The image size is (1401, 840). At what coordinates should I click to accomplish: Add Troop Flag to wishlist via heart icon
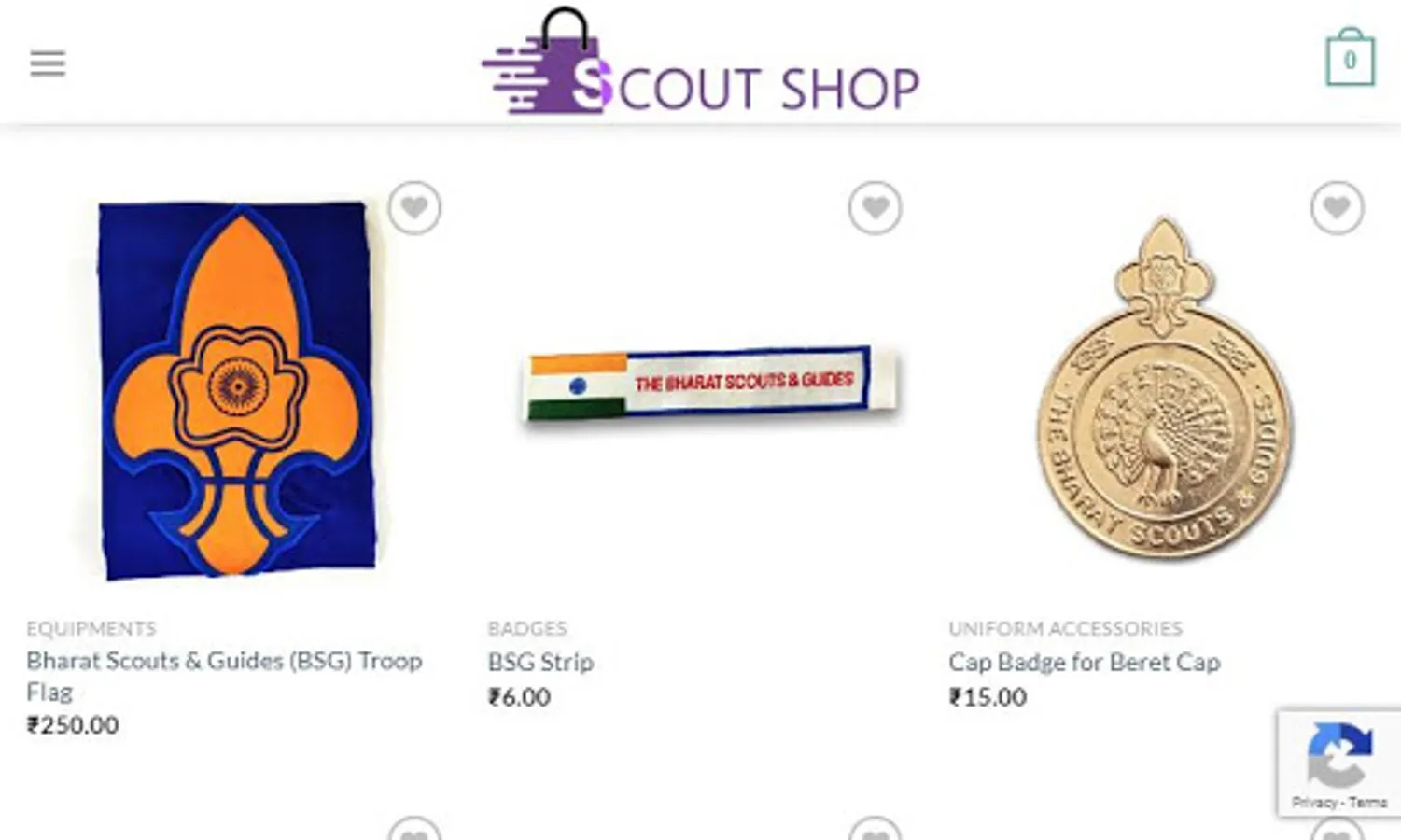tap(414, 207)
